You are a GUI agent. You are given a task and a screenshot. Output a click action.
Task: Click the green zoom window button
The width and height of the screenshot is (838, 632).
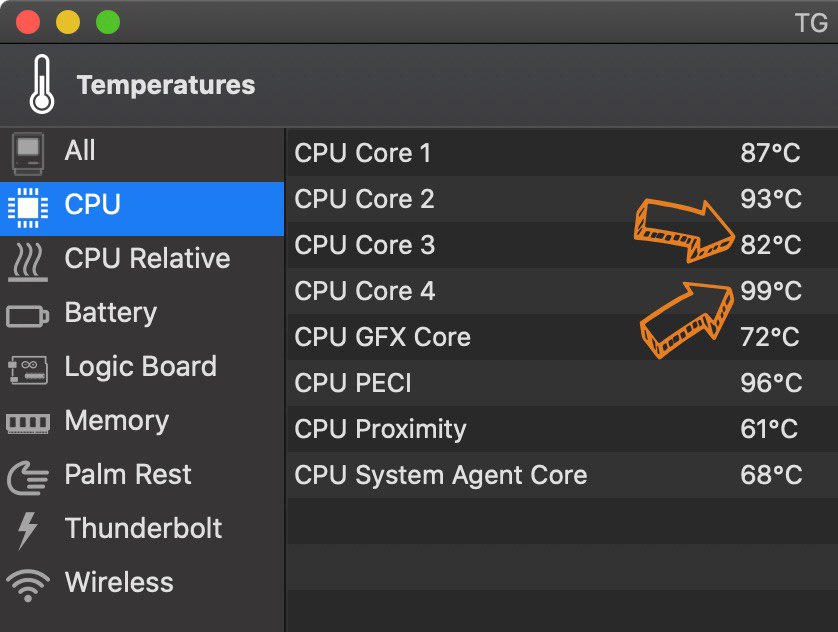pos(107,22)
